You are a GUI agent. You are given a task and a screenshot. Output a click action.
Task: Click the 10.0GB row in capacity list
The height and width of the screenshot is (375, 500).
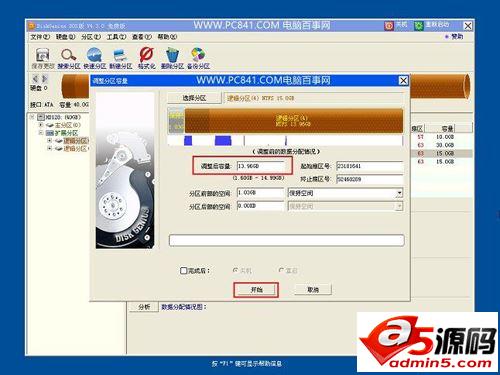(x=441, y=137)
